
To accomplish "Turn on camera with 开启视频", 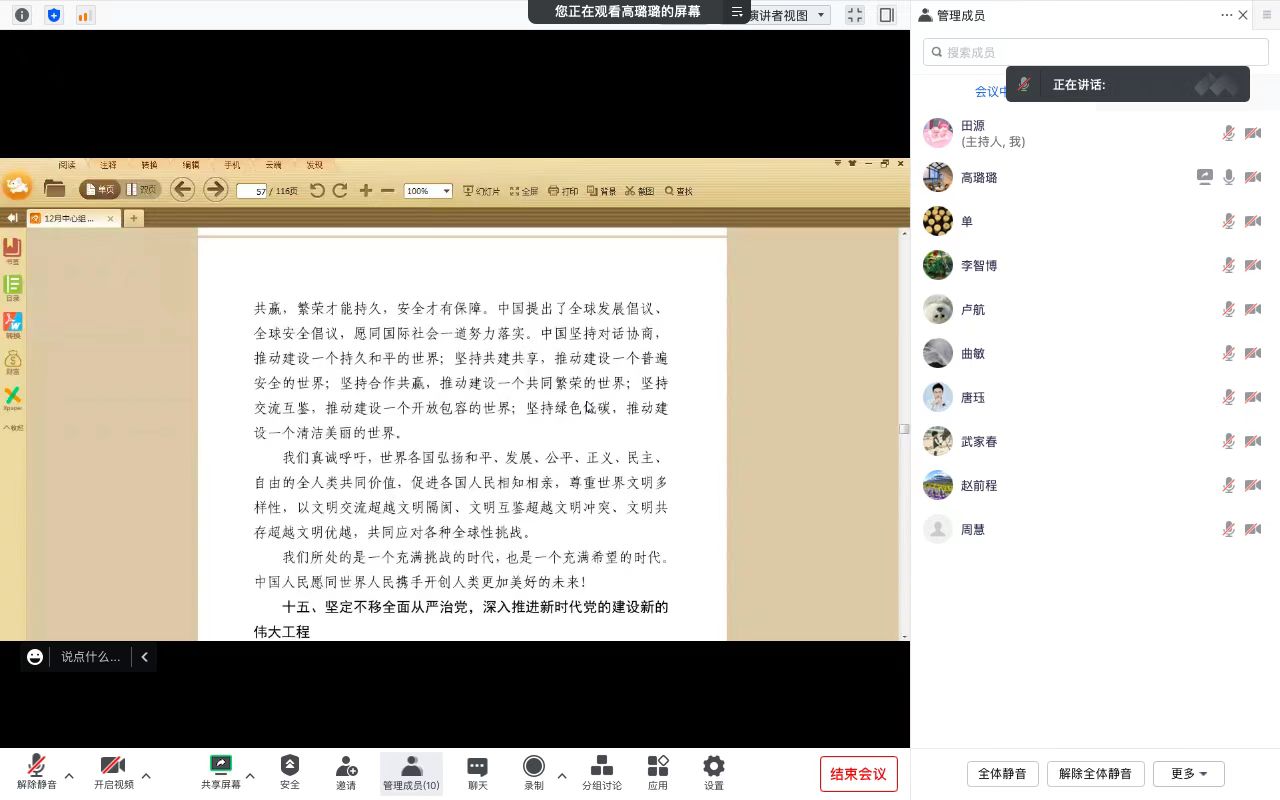I will (113, 767).
